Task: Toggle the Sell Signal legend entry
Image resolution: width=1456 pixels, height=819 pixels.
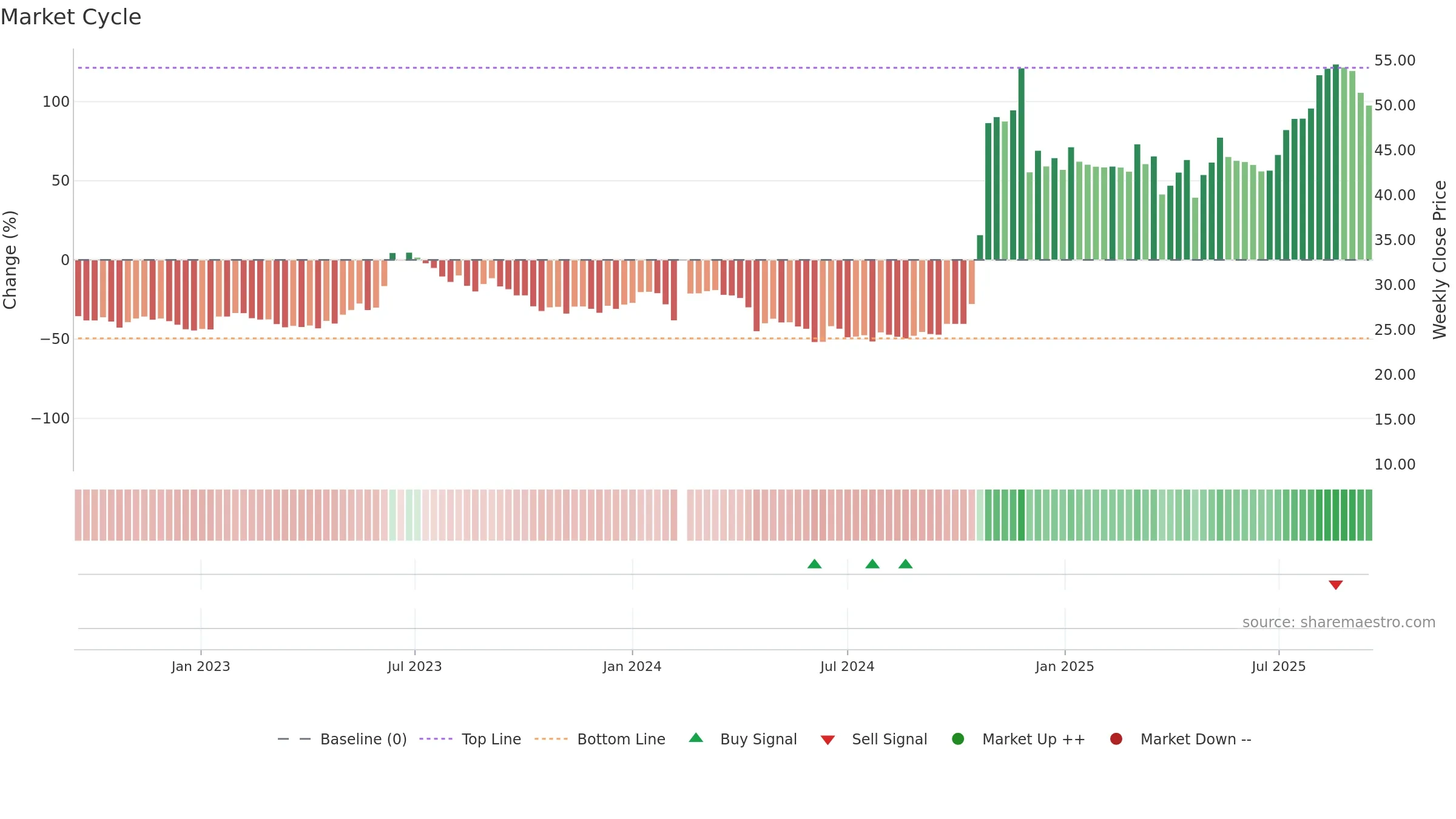Action: 874,739
